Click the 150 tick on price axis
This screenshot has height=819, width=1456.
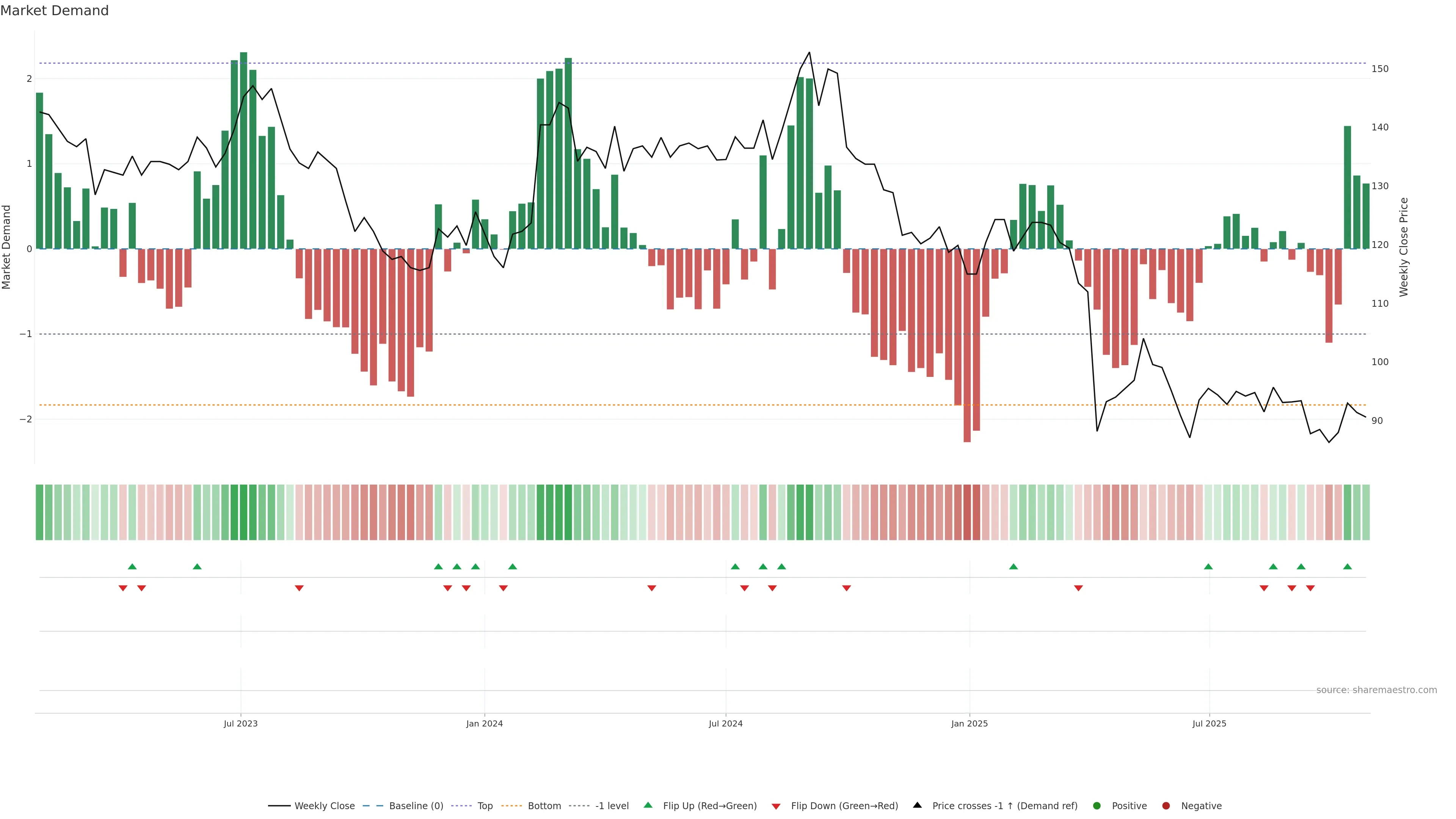(x=1380, y=69)
